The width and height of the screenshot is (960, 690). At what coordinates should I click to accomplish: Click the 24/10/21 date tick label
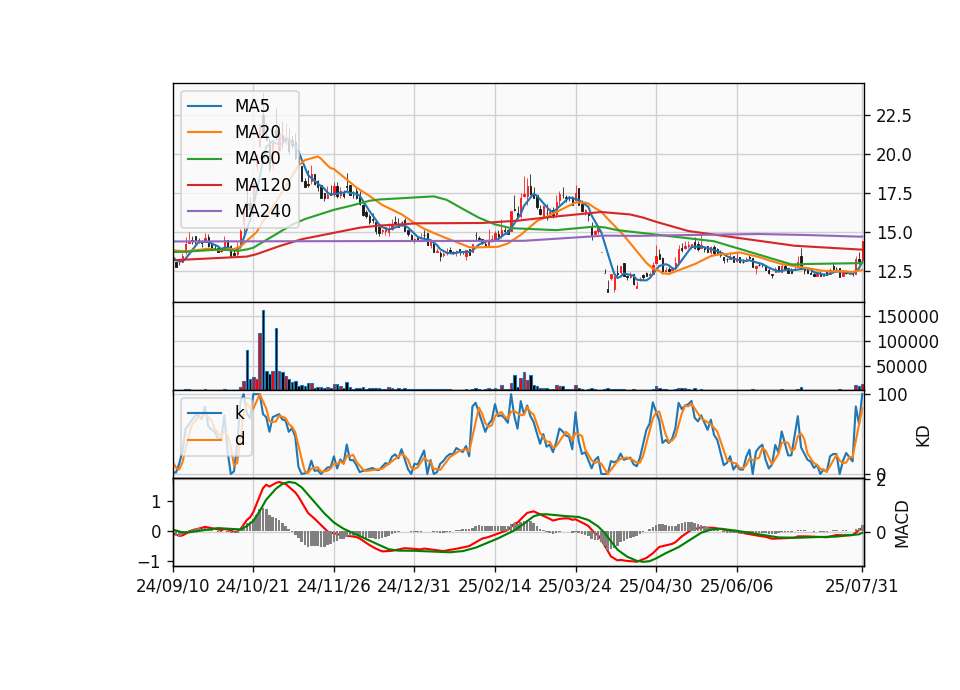(x=253, y=586)
